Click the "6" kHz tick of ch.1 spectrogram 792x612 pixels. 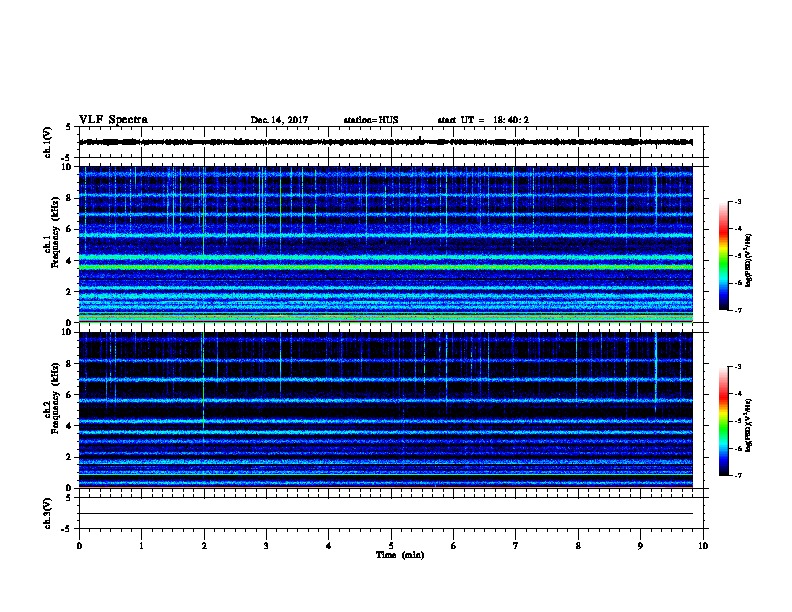coord(69,229)
